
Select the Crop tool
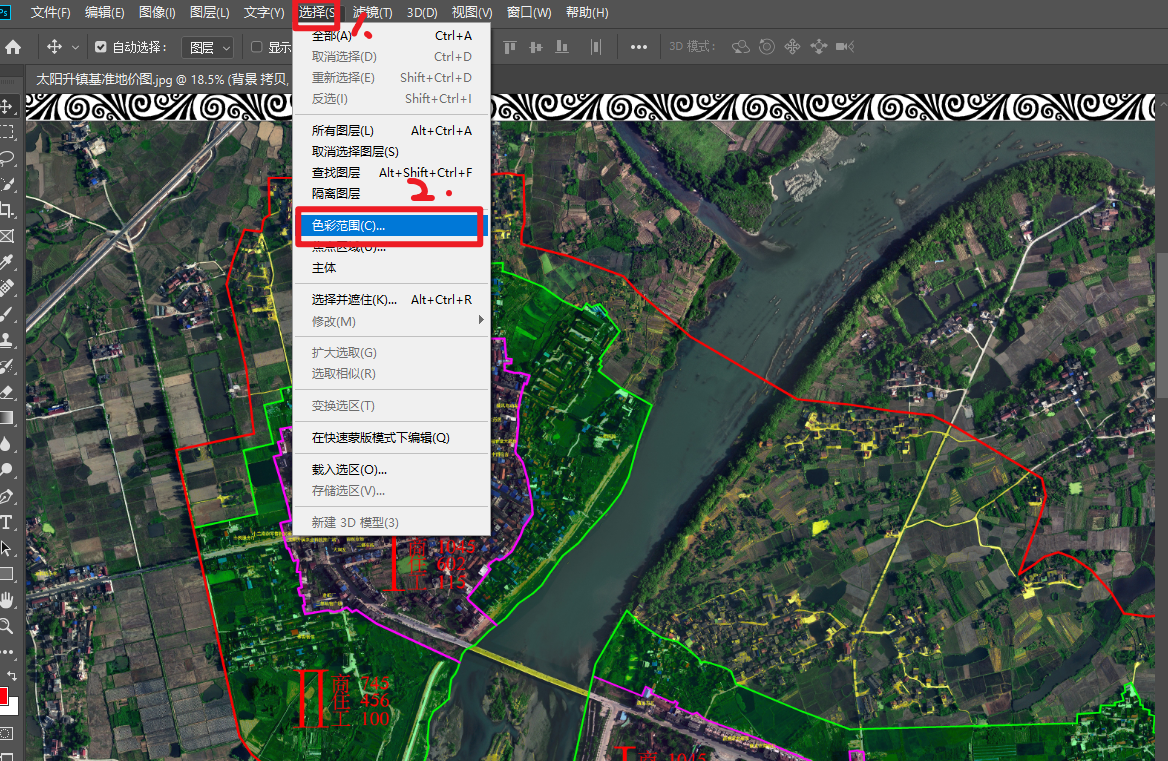coord(6,211)
